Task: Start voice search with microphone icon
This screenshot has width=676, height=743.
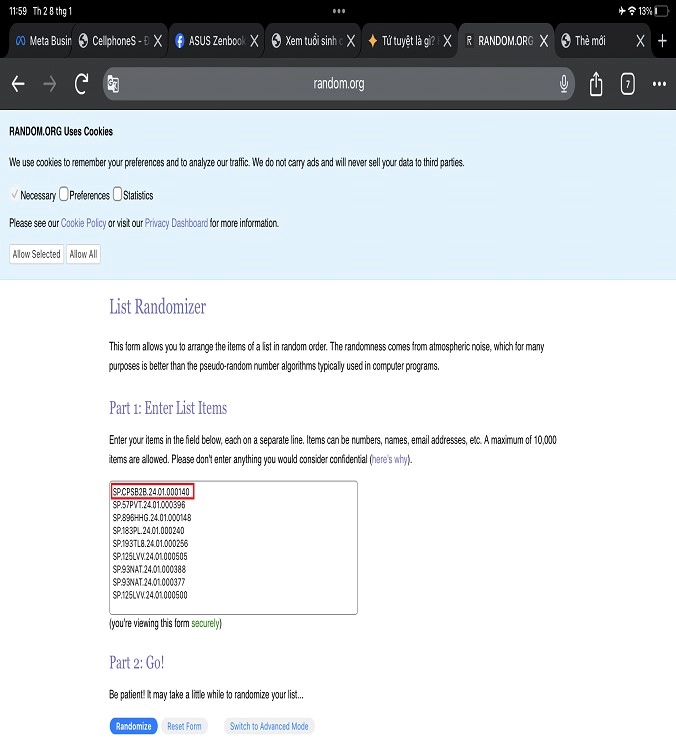Action: pyautogui.click(x=565, y=84)
